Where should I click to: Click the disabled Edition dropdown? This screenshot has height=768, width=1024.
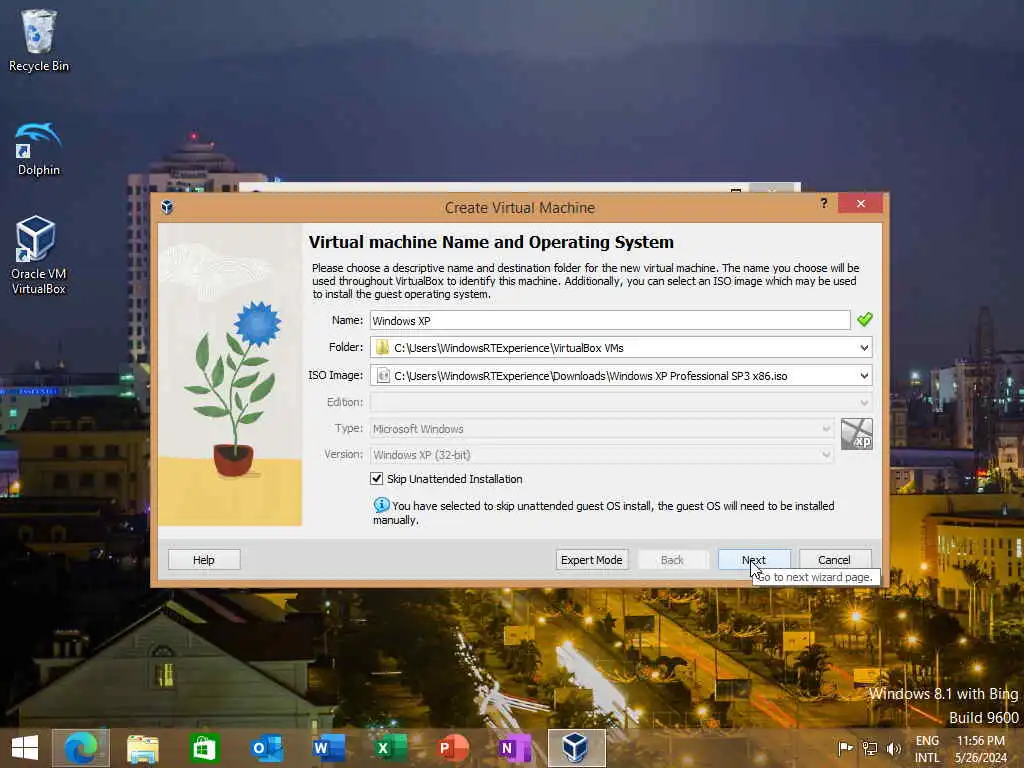[621, 402]
